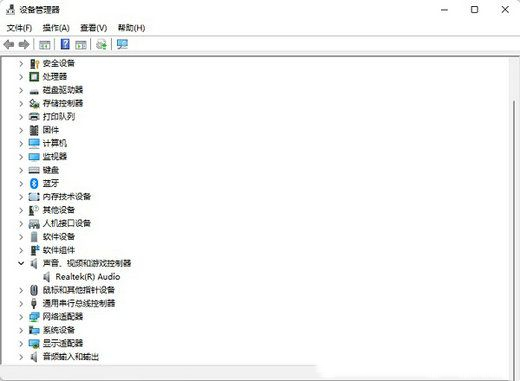Click the 磁盘驱动器 drive icon

point(34,91)
